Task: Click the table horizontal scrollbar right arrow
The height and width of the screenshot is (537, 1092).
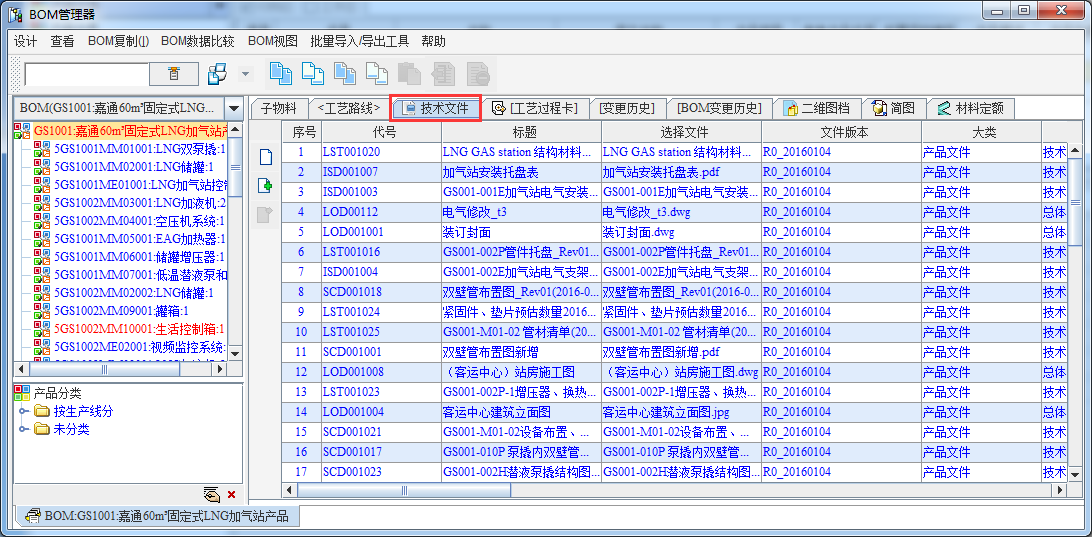Action: pyautogui.click(x=1060, y=490)
